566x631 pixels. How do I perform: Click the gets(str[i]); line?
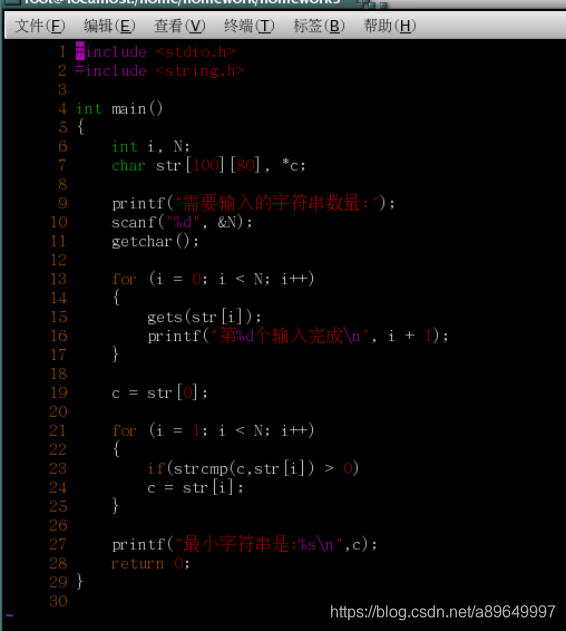click(x=204, y=317)
